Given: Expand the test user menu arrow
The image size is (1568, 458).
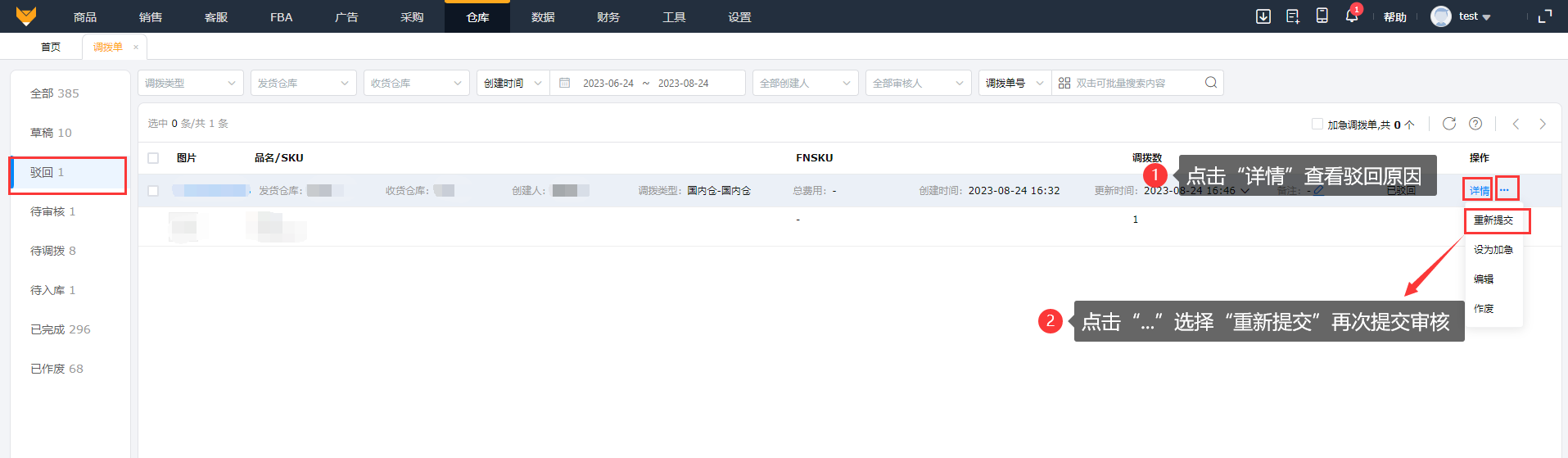Looking at the screenshot, I should click(1486, 17).
